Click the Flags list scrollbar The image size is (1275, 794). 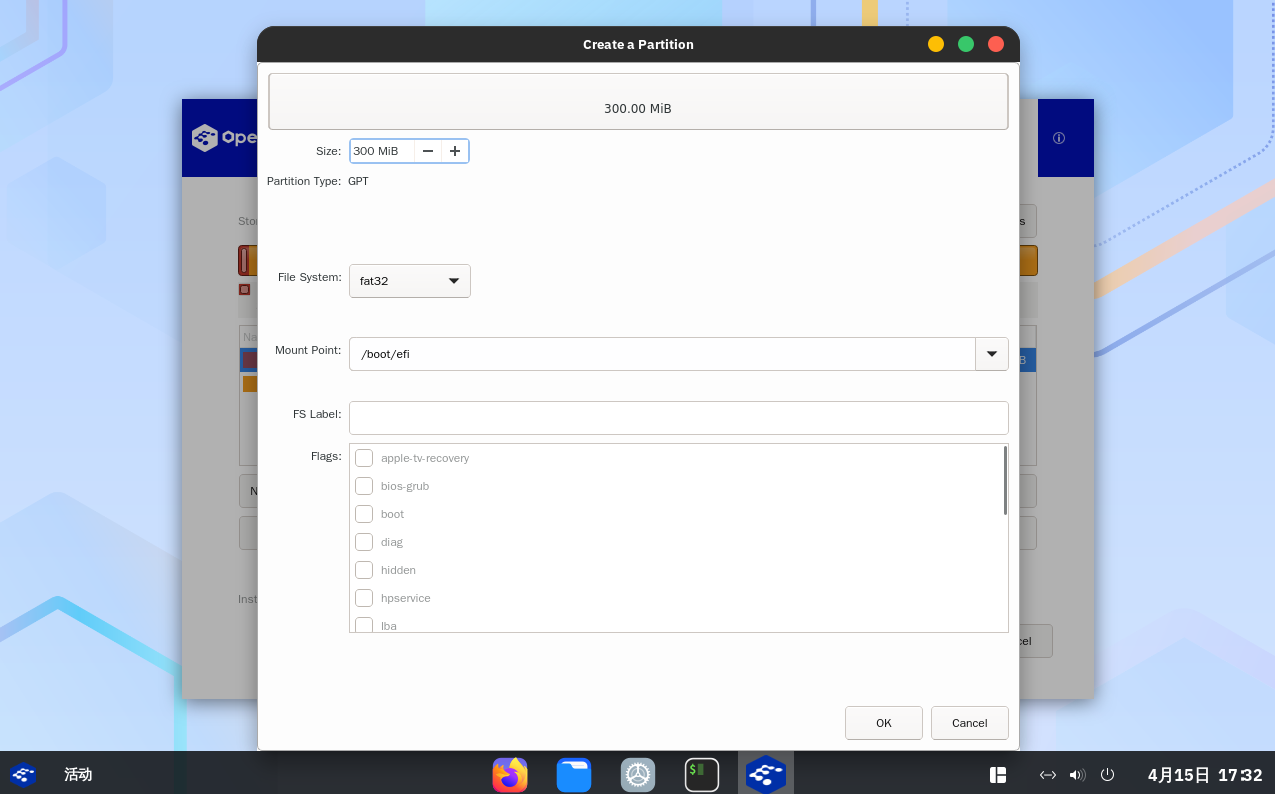(x=1004, y=481)
